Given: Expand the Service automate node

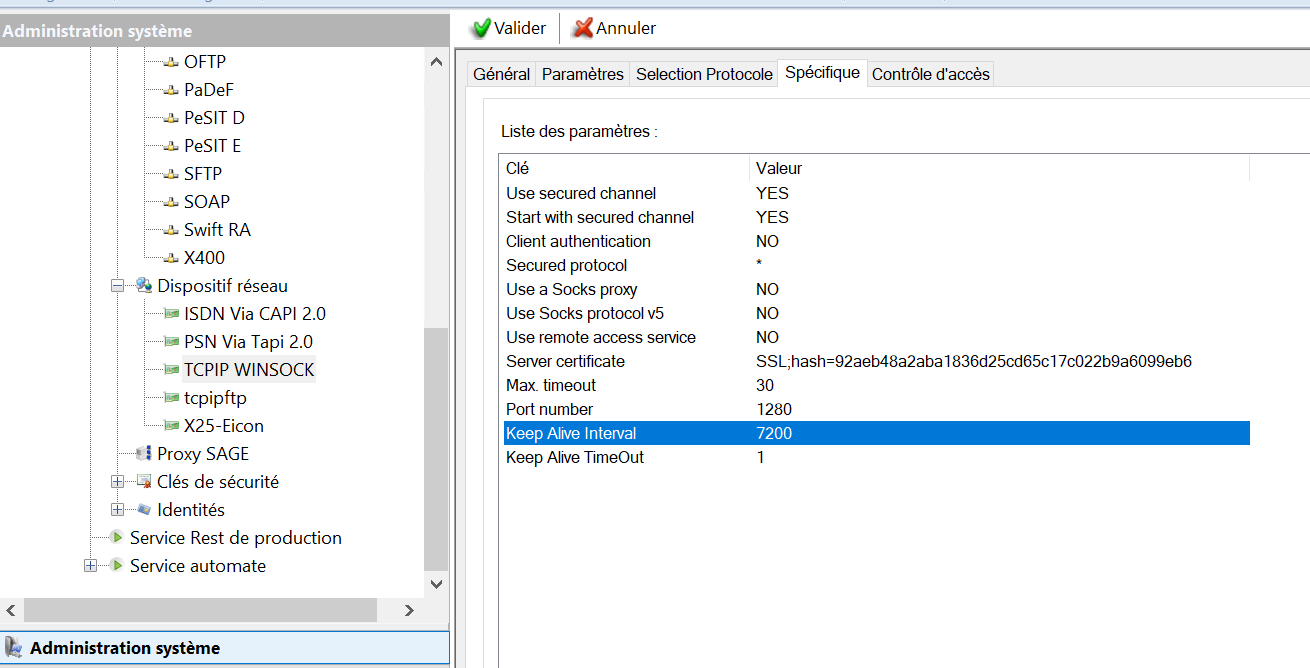Looking at the screenshot, I should coord(90,566).
